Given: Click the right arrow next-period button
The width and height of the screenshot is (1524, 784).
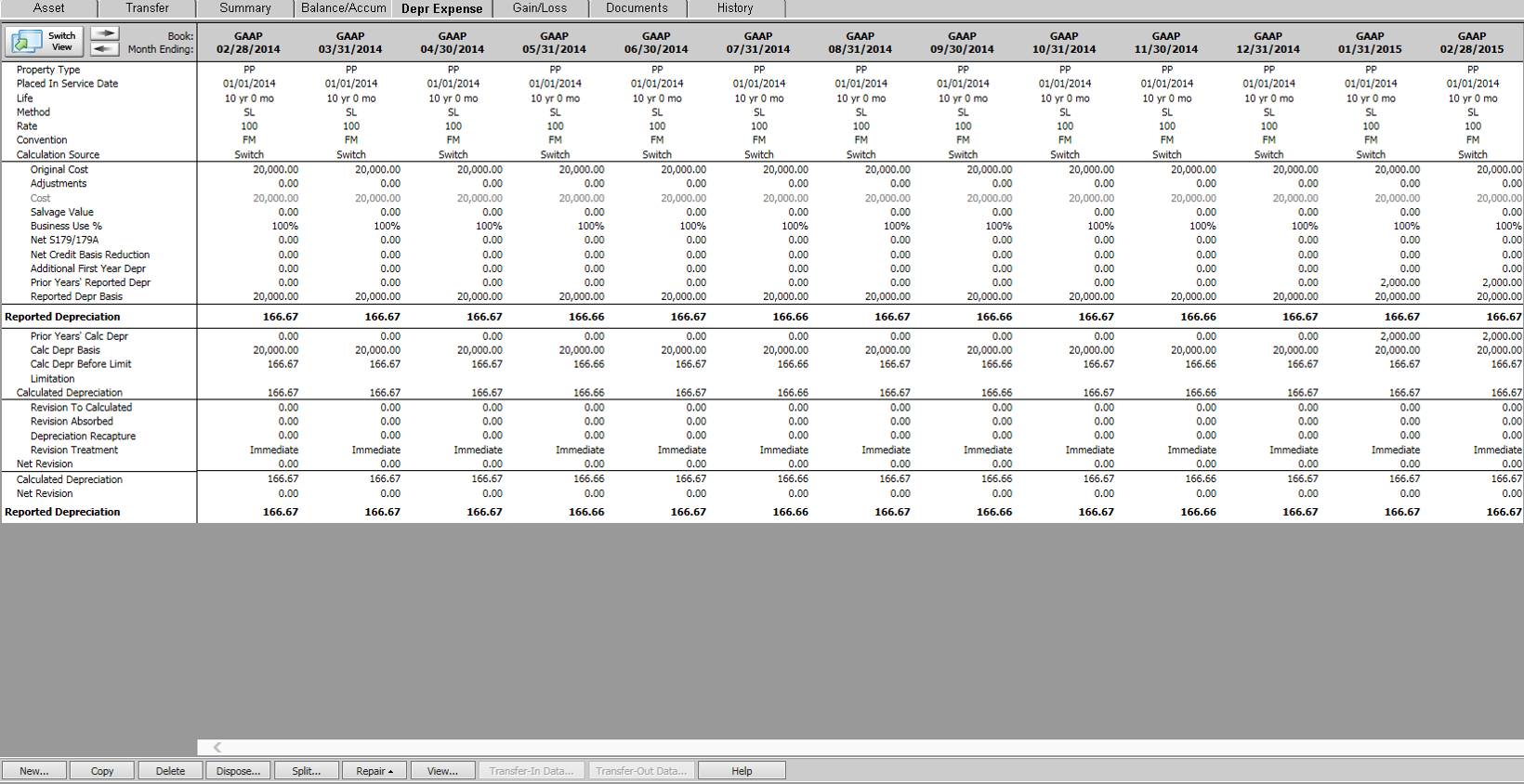Looking at the screenshot, I should pyautogui.click(x=105, y=33).
